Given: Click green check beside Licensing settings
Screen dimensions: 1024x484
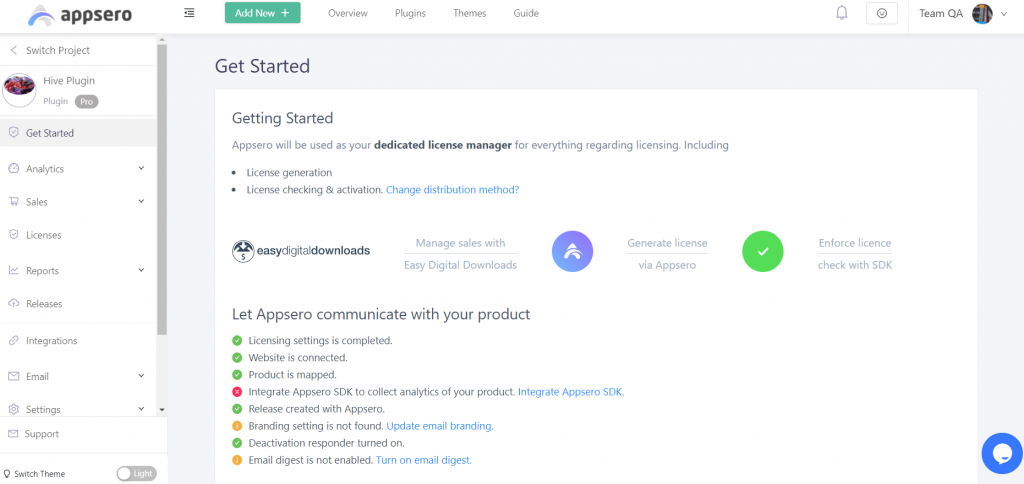Looking at the screenshot, I should pyautogui.click(x=237, y=341).
